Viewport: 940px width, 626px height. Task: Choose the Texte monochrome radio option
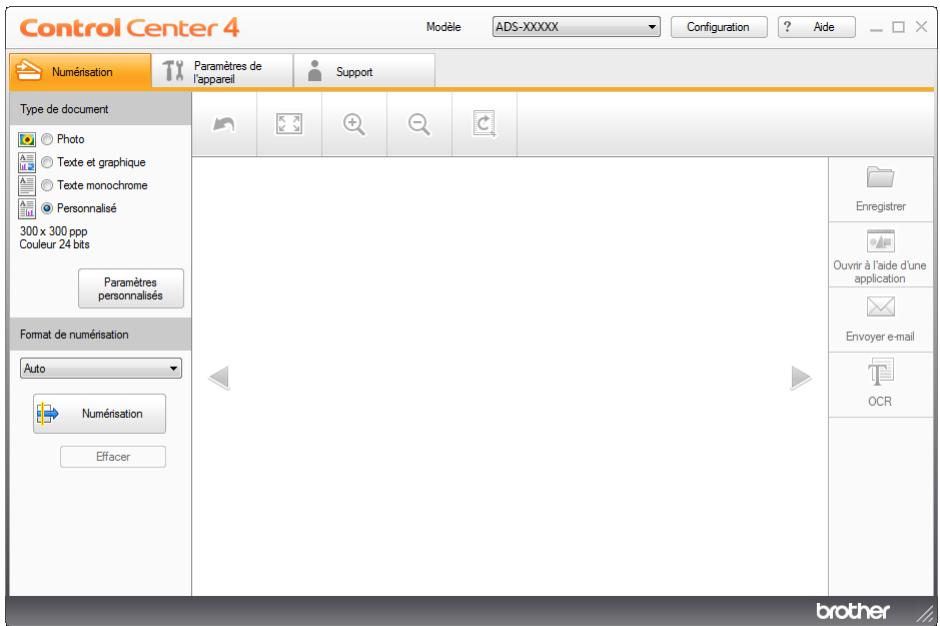click(x=47, y=185)
